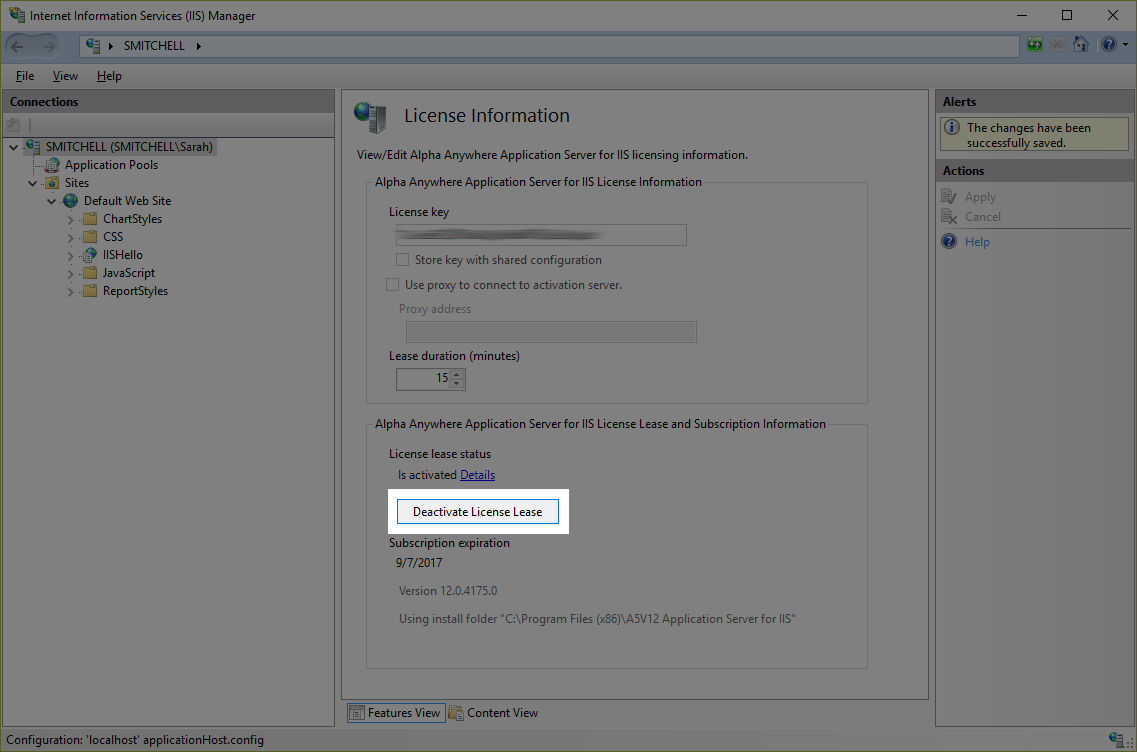Image resolution: width=1137 pixels, height=752 pixels.
Task: Open Help link in Actions pane
Action: click(x=977, y=241)
